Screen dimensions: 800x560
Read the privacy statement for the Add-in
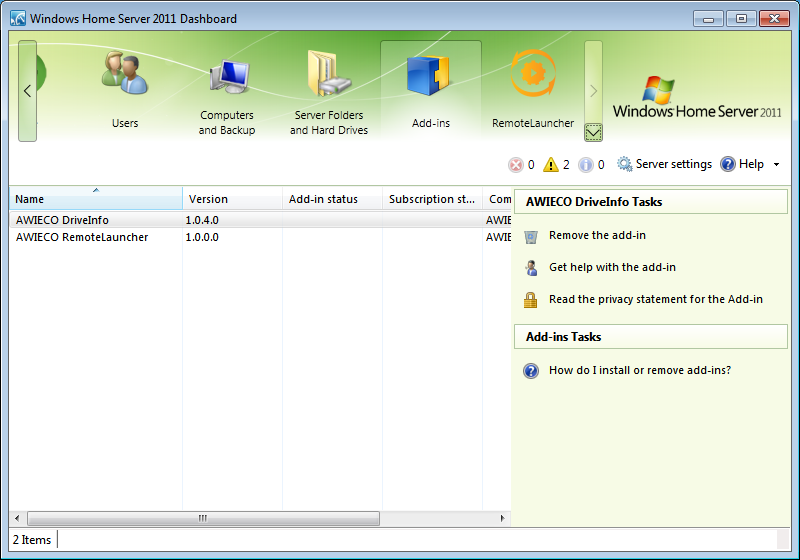(656, 299)
